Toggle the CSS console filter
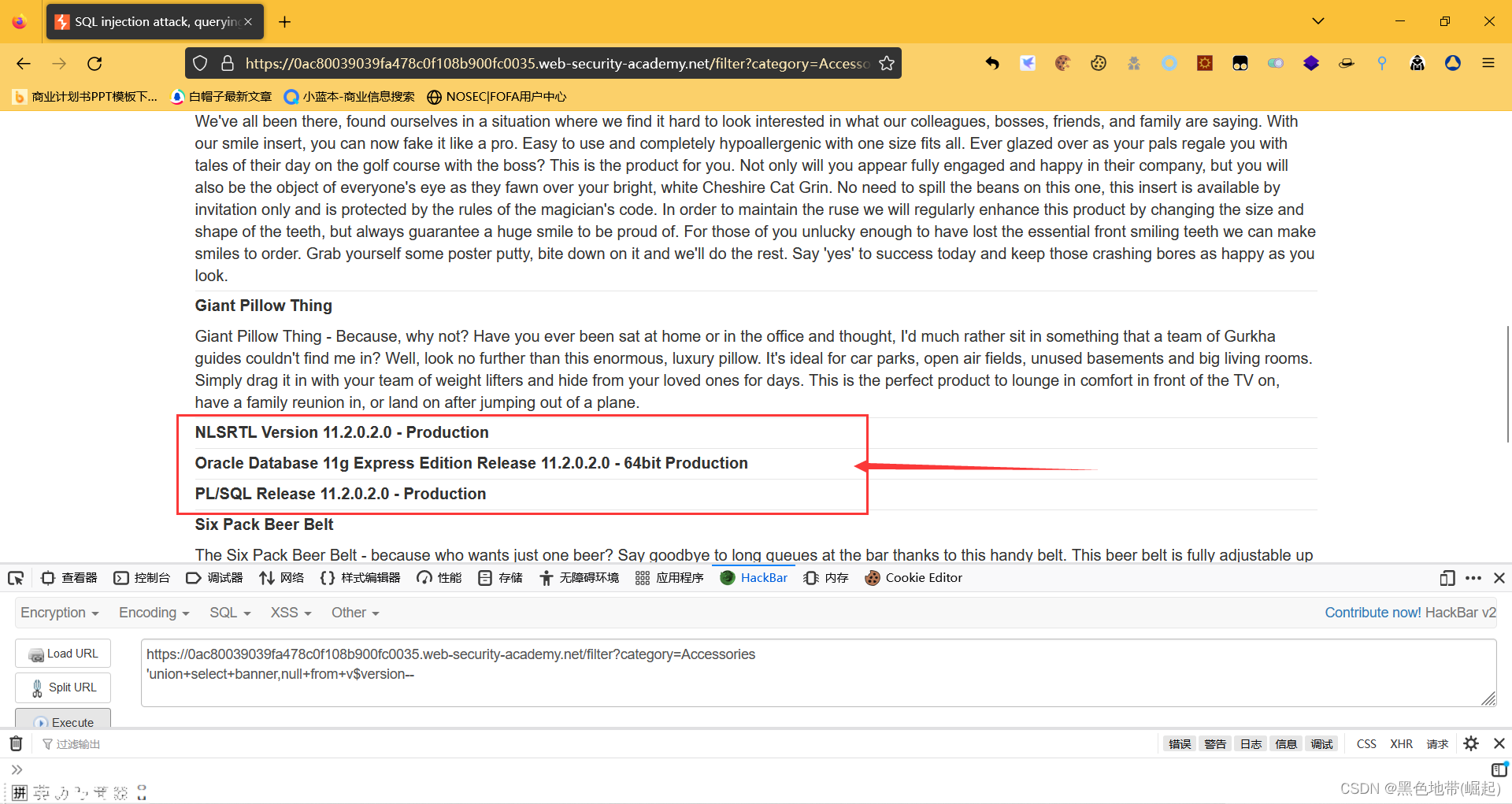Viewport: 1512px width, 804px height. click(x=1366, y=744)
